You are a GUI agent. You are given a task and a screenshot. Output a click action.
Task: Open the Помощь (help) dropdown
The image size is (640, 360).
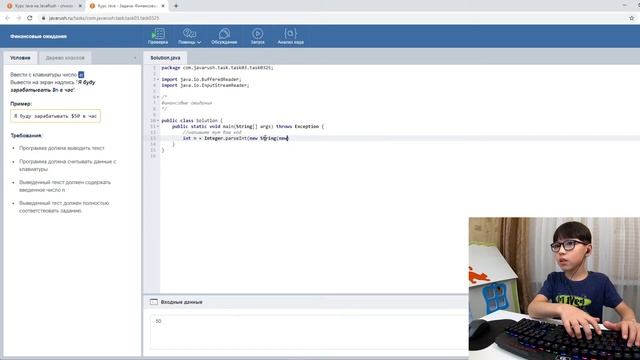[189, 36]
